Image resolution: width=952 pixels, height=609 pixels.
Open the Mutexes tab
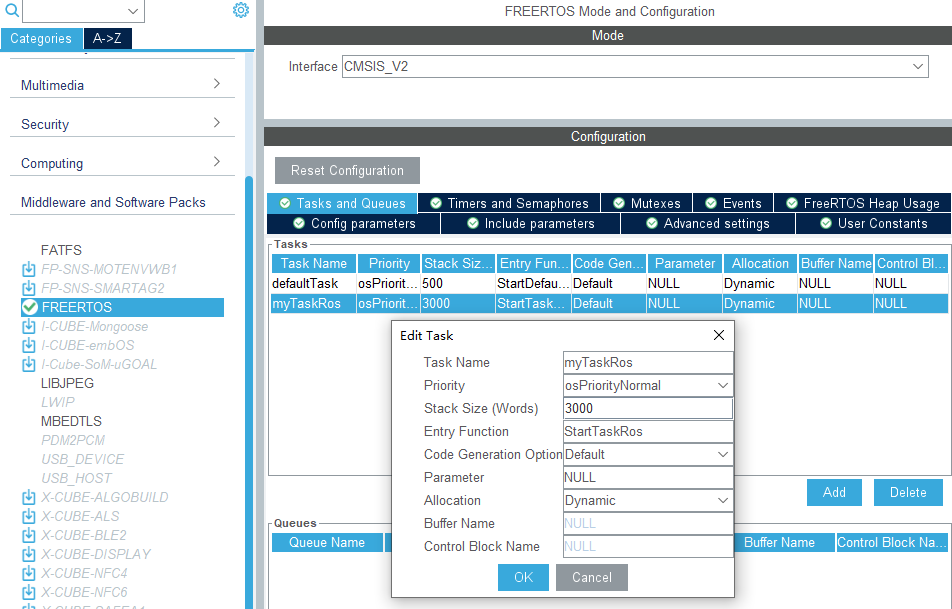647,203
